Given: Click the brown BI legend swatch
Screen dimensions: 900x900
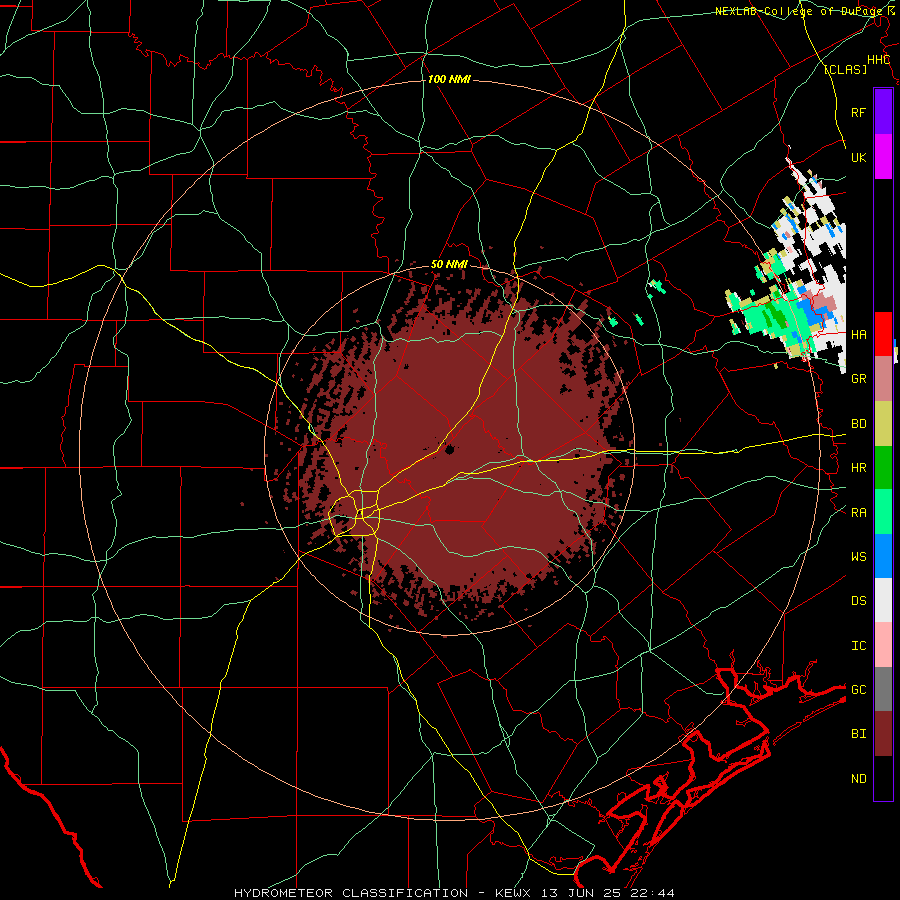Looking at the screenshot, I should pos(883,734).
